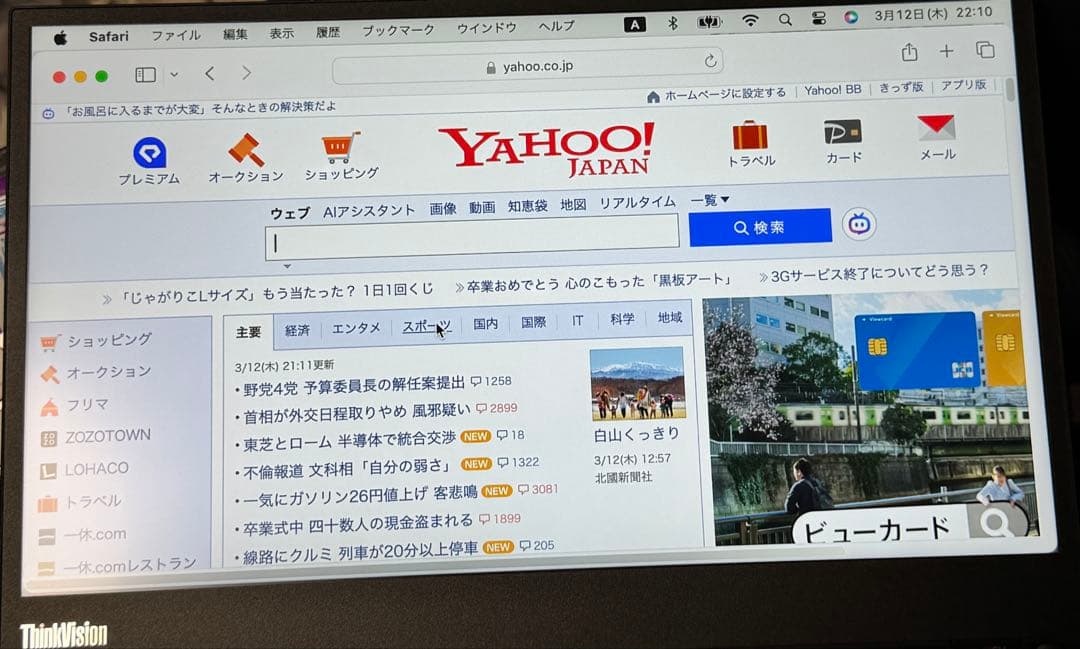The image size is (1080, 649).
Task: Select the IT news tab
Action: tap(577, 320)
